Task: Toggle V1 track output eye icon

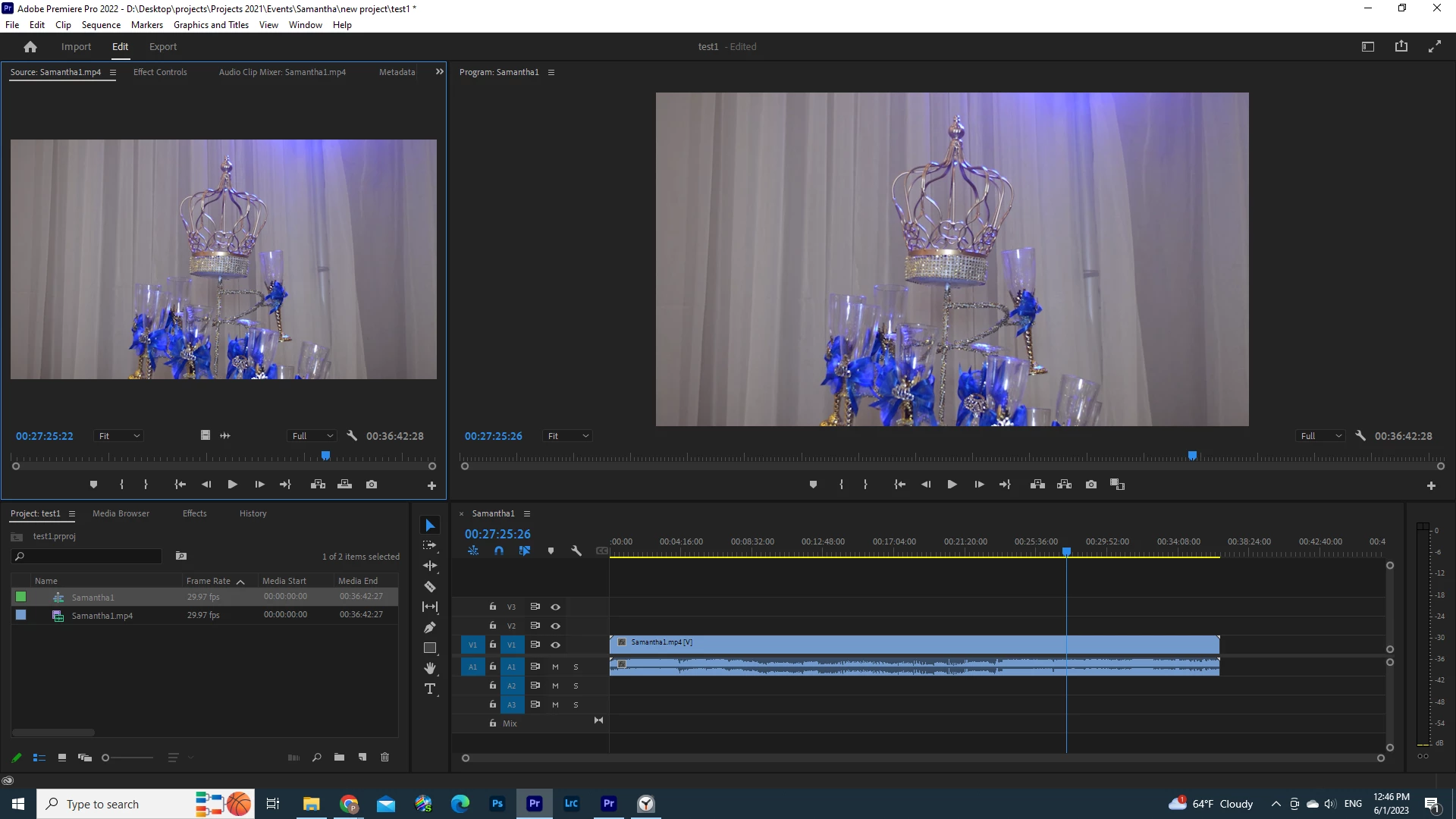Action: (x=556, y=645)
